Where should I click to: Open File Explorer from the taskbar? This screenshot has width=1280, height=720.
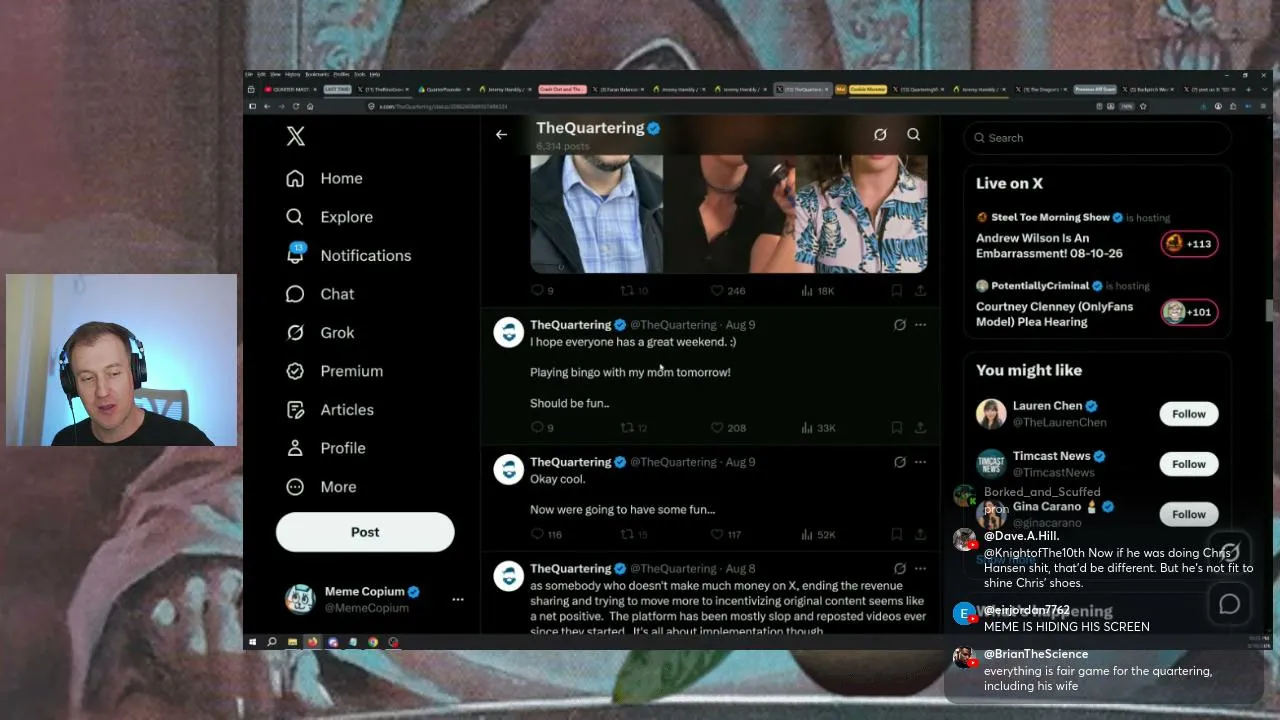pyautogui.click(x=292, y=642)
